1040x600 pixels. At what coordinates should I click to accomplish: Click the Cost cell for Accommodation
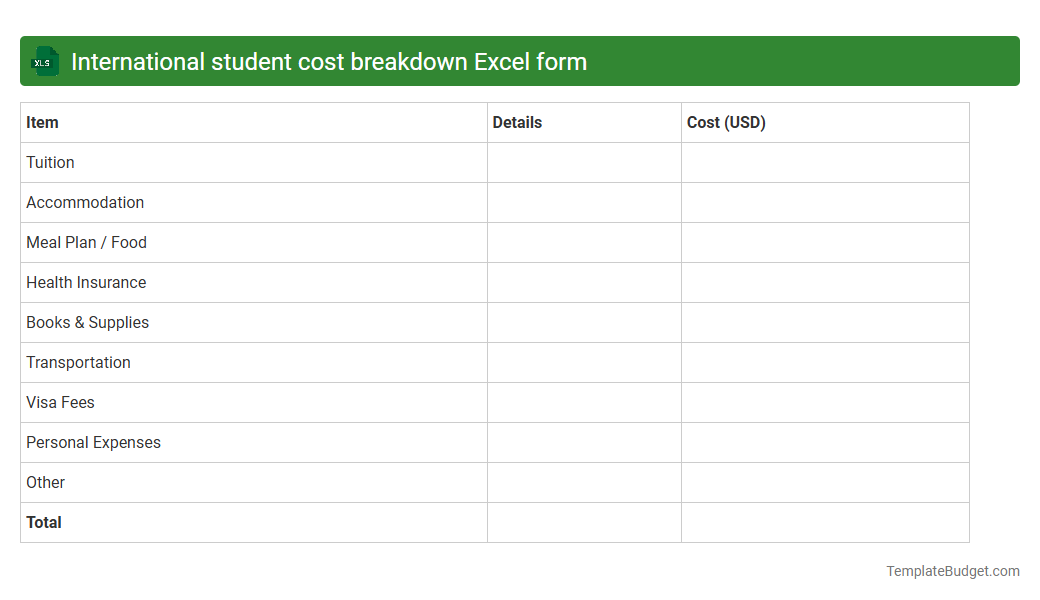(x=825, y=202)
